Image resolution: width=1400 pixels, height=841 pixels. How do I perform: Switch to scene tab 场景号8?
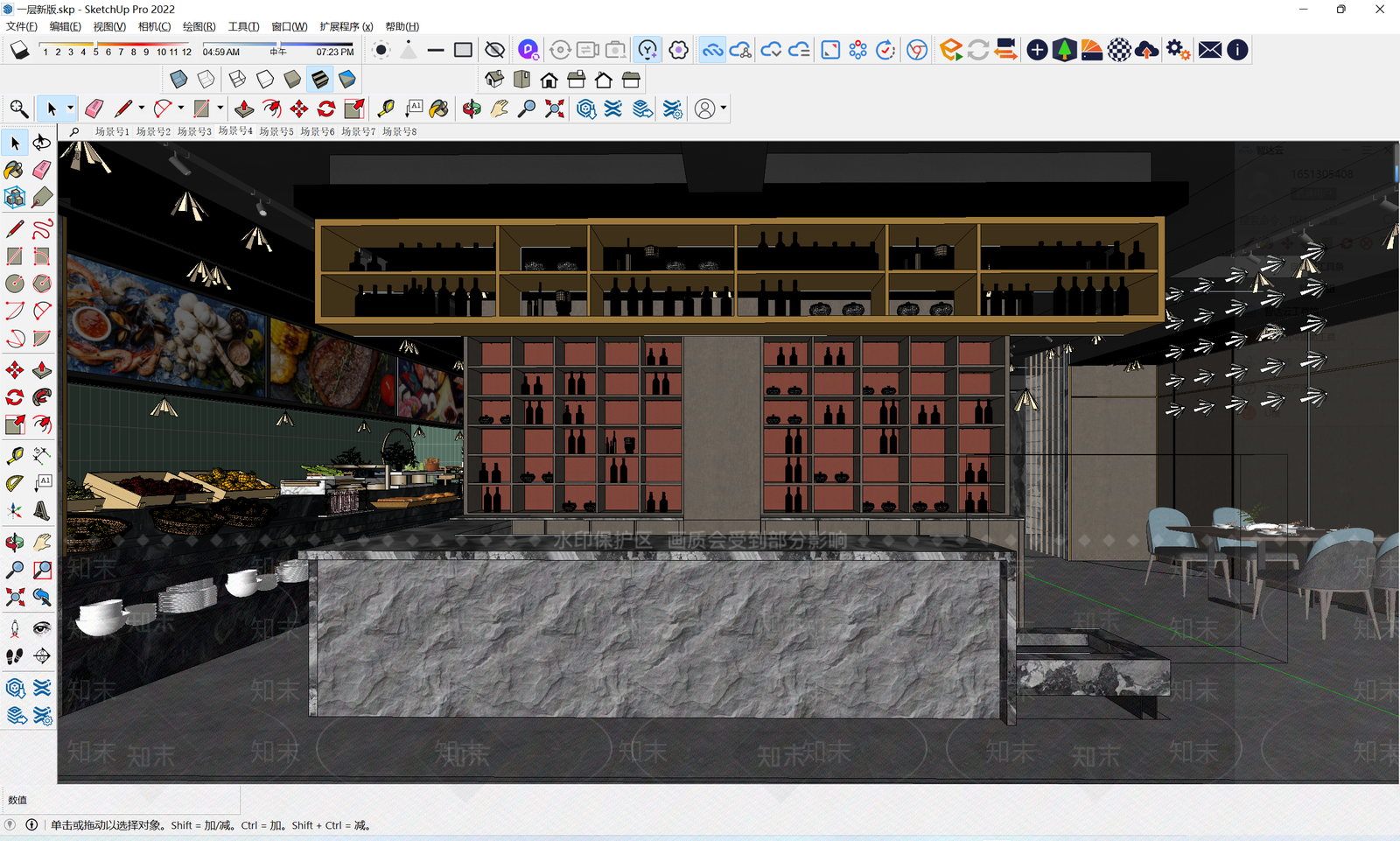tap(400, 132)
